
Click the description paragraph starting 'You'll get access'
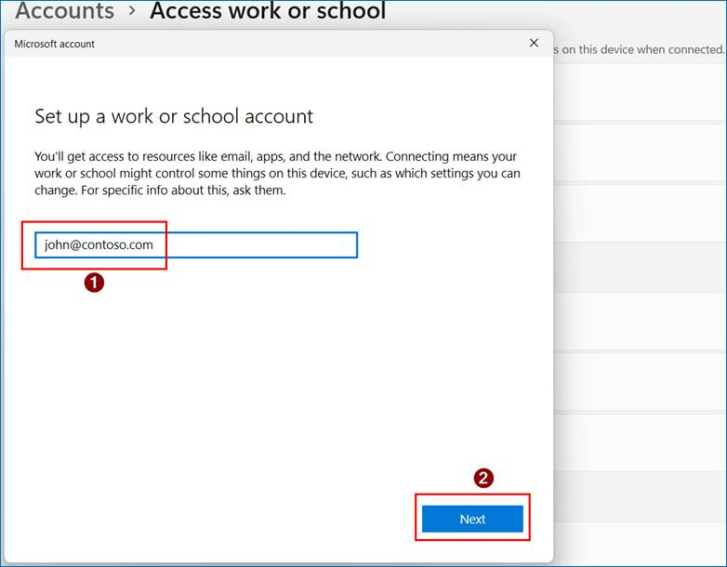tap(277, 173)
